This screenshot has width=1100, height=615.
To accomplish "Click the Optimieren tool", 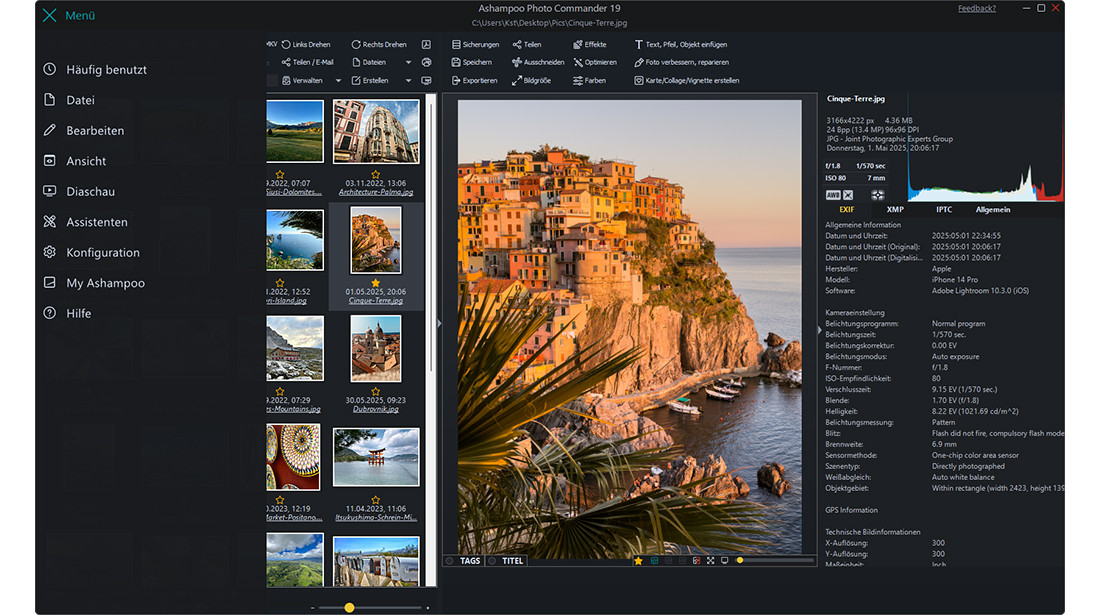I will [x=595, y=62].
